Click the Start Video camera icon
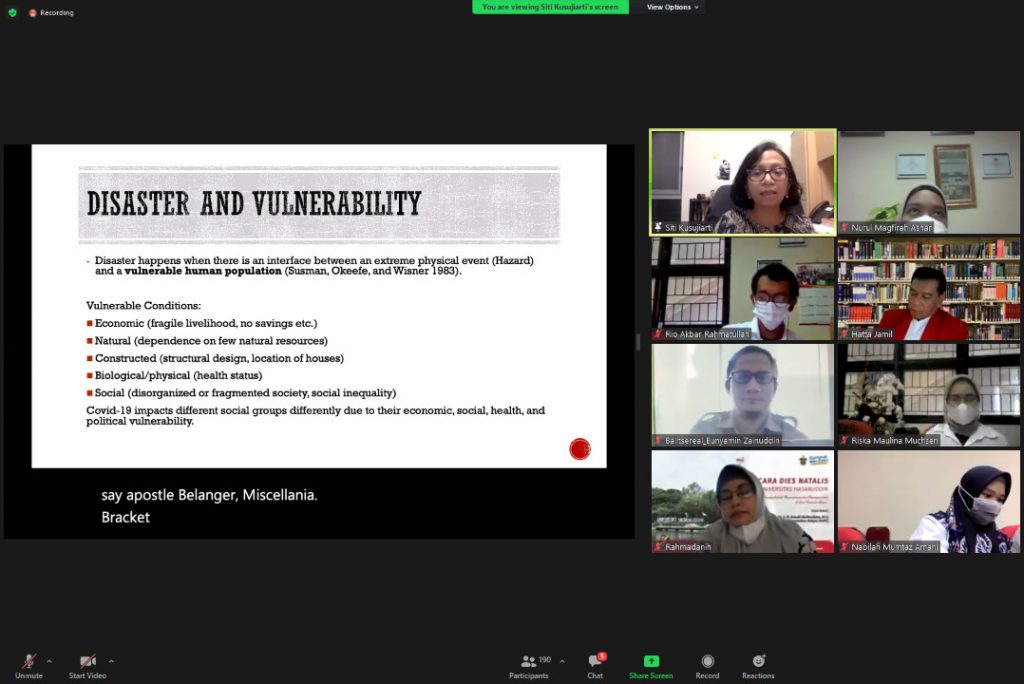The height and width of the screenshot is (684, 1024). [87, 660]
